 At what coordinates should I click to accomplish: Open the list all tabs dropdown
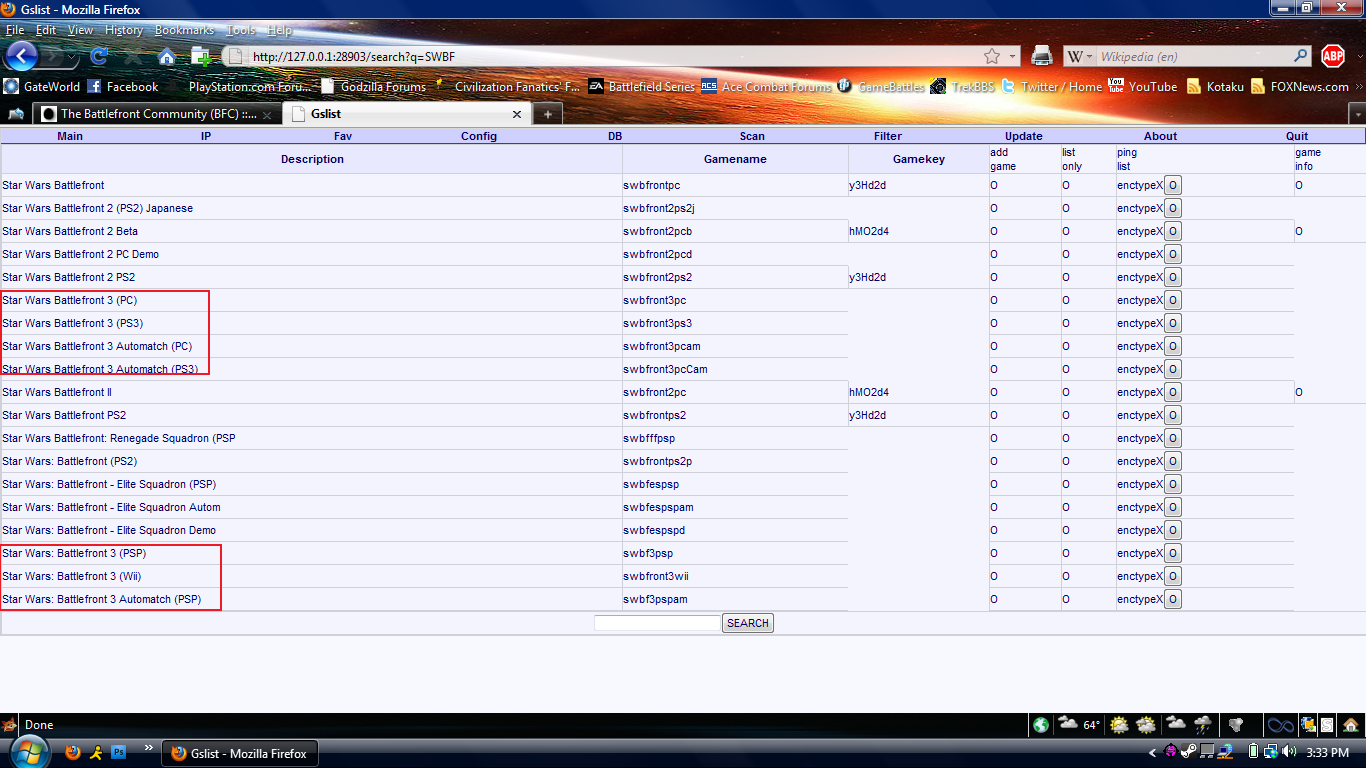[x=1357, y=114]
